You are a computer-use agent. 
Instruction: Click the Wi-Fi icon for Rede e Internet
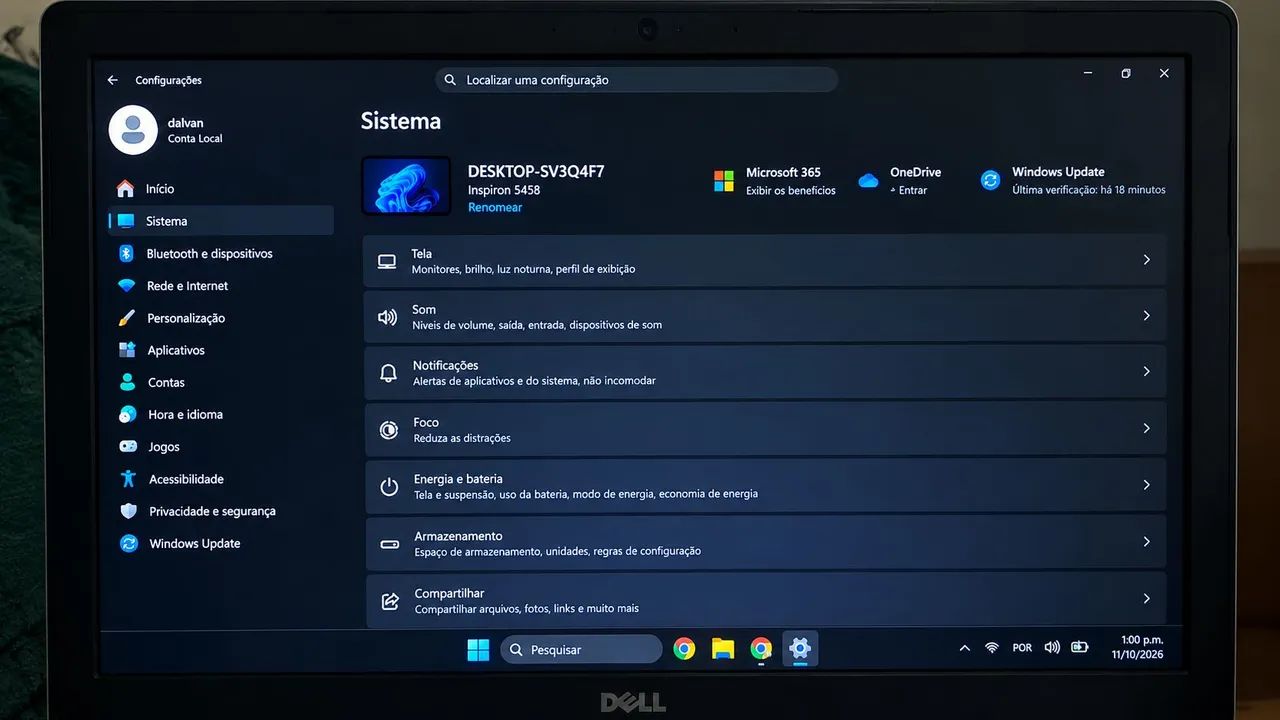point(126,286)
